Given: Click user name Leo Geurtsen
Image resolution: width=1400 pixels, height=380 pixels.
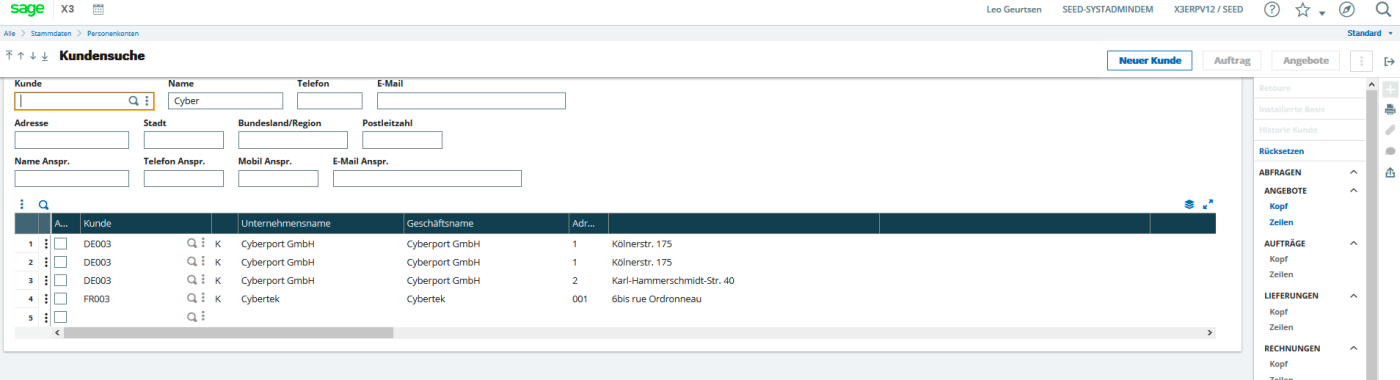Looking at the screenshot, I should click(1013, 10).
